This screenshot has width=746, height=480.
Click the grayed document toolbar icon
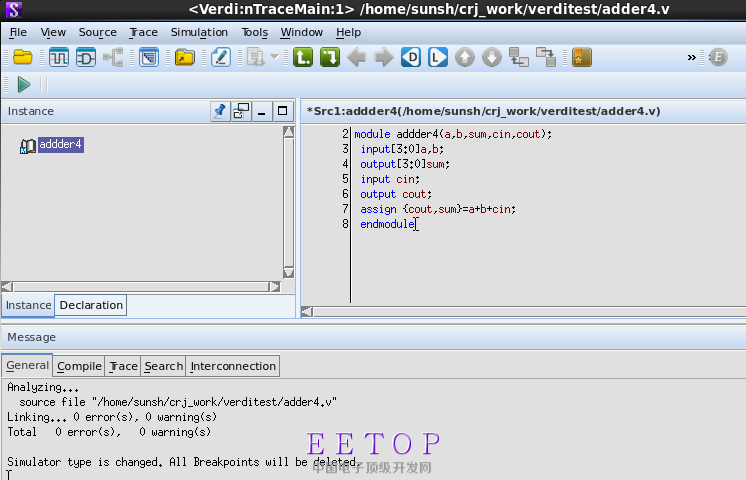coord(255,58)
